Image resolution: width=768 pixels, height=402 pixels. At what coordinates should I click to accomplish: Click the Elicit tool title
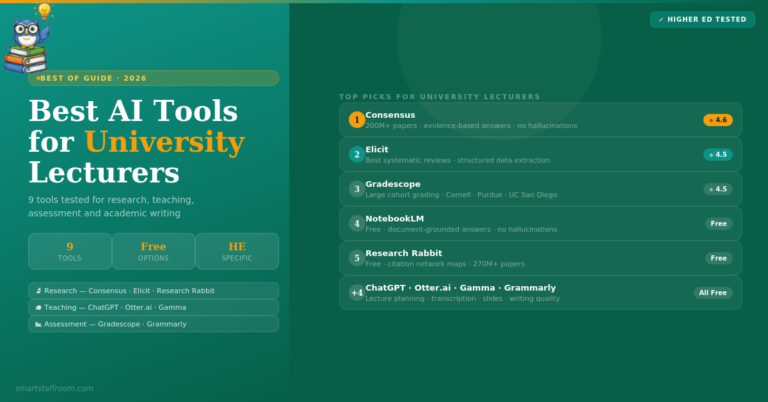point(377,150)
